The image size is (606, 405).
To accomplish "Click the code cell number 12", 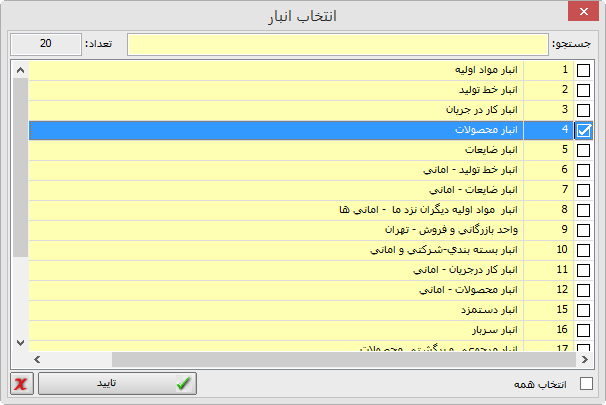I will (549, 291).
